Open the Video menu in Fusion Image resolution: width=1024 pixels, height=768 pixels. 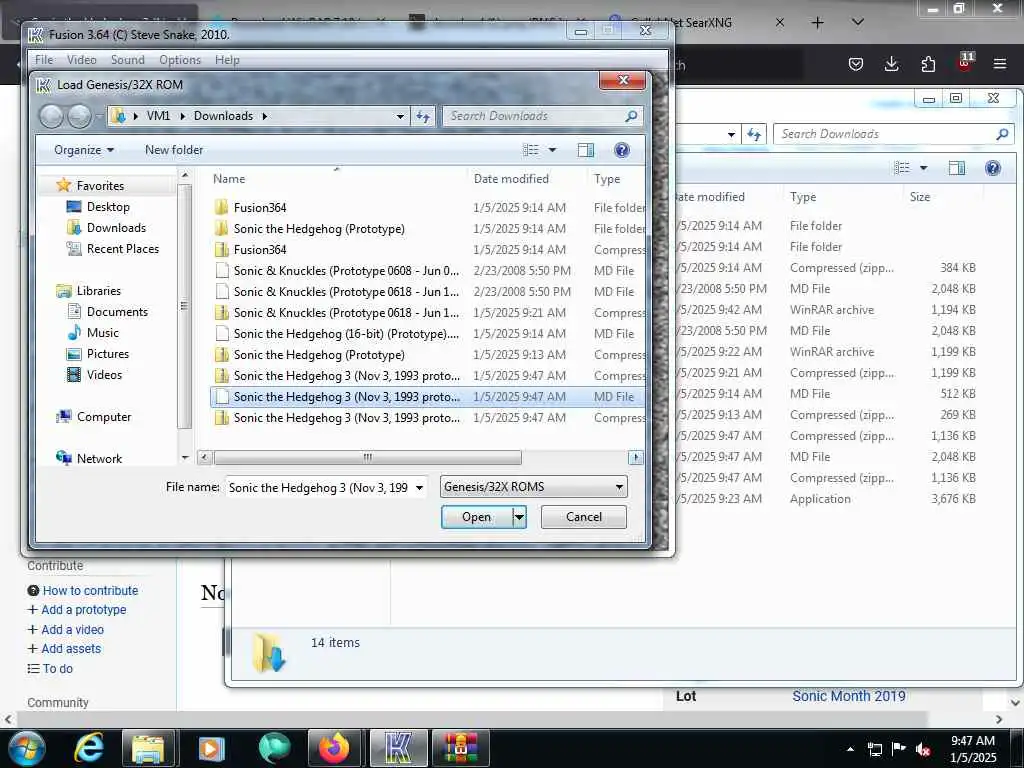[82, 60]
